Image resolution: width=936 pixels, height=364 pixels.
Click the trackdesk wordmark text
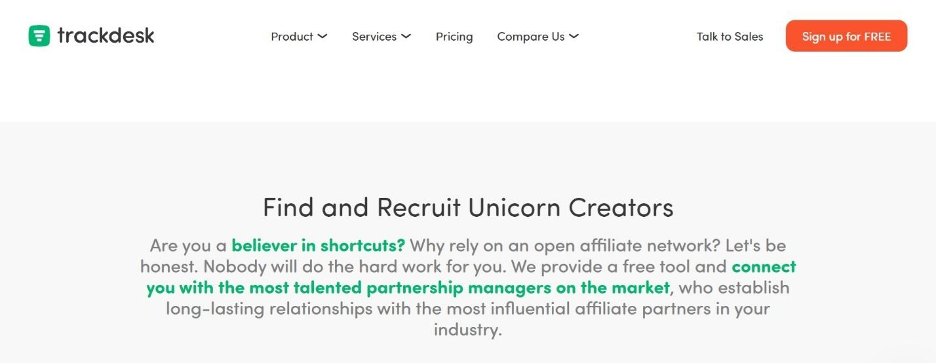point(106,36)
